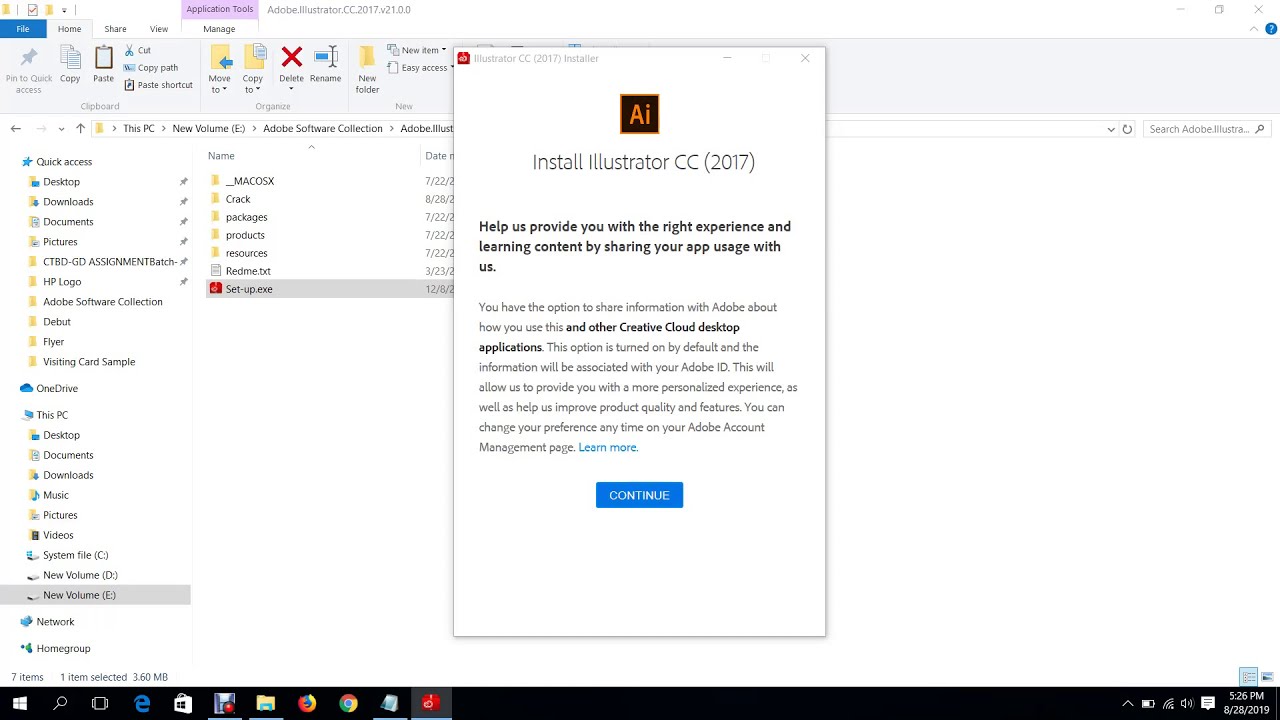1280x720 pixels.
Task: Open Music under This PC
Action: 56,495
